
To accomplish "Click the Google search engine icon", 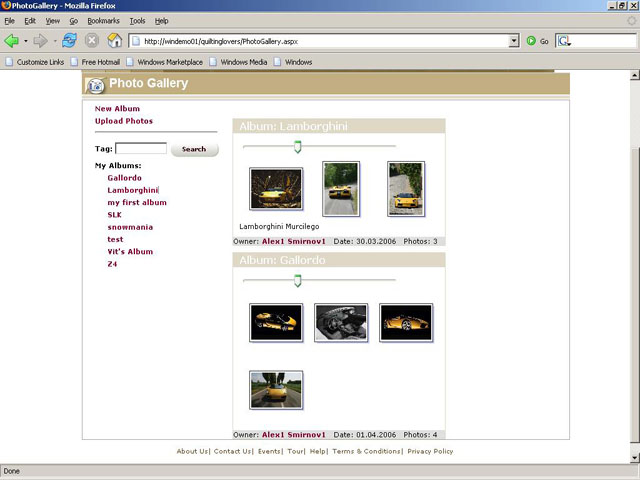I will tap(564, 41).
